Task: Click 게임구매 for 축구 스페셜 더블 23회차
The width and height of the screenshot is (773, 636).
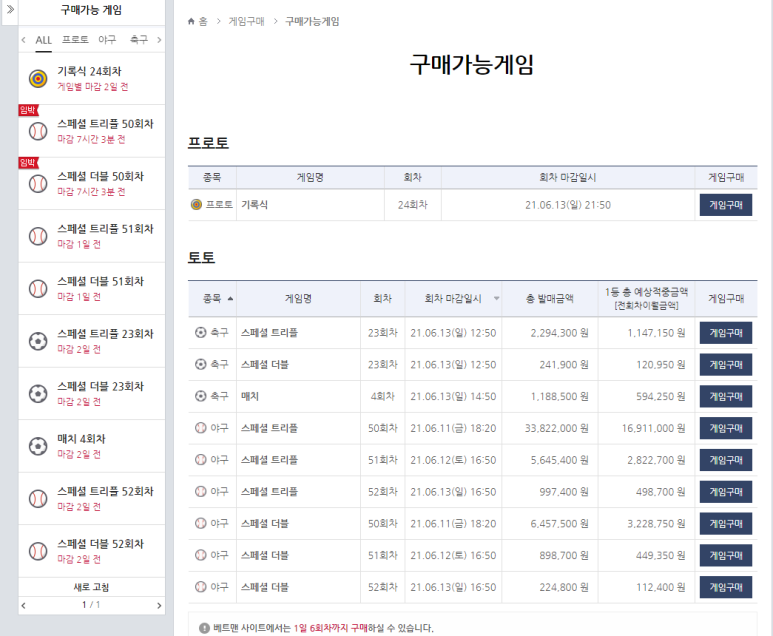Action: pyautogui.click(x=726, y=364)
